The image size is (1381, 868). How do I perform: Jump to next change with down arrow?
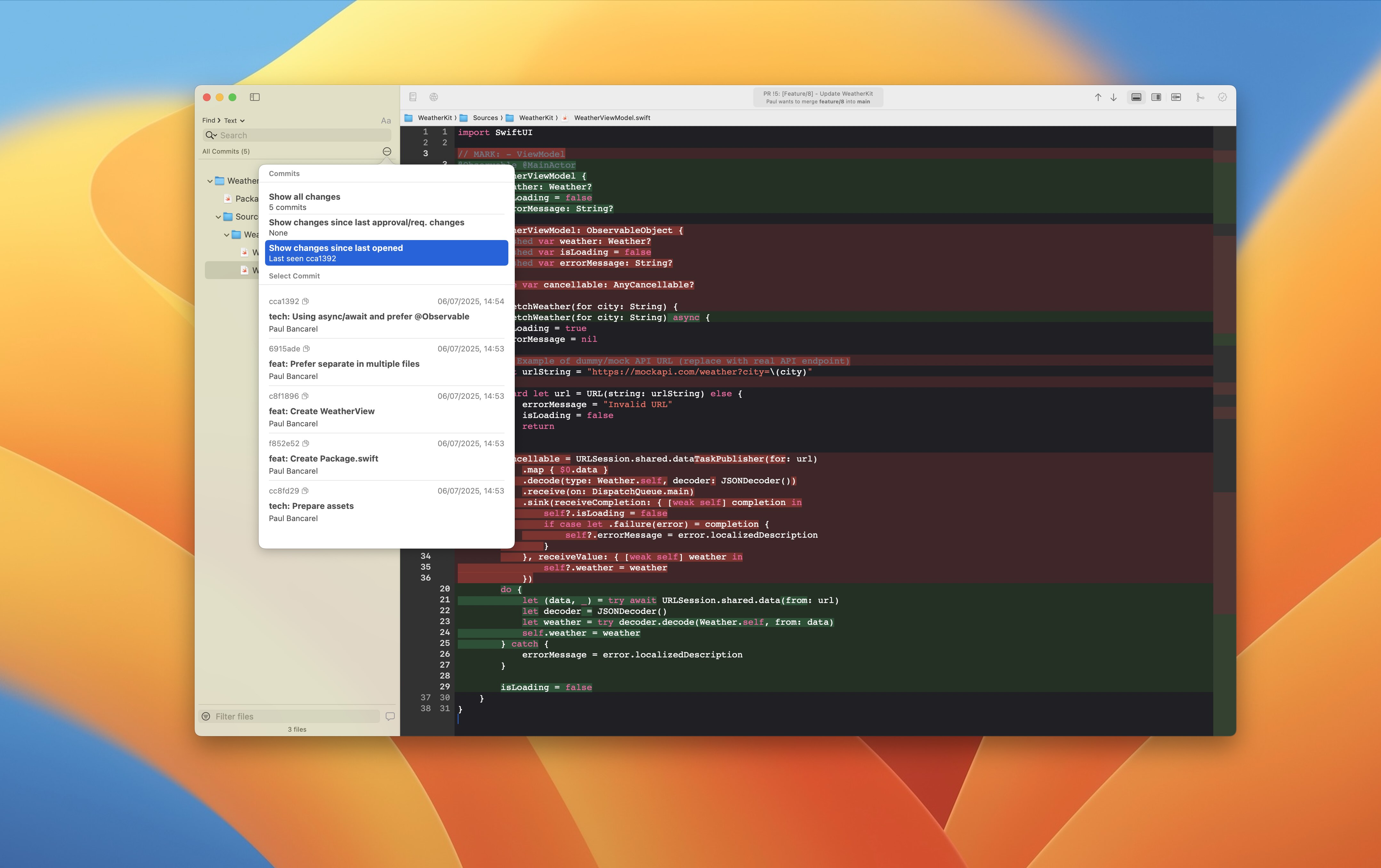[1113, 98]
